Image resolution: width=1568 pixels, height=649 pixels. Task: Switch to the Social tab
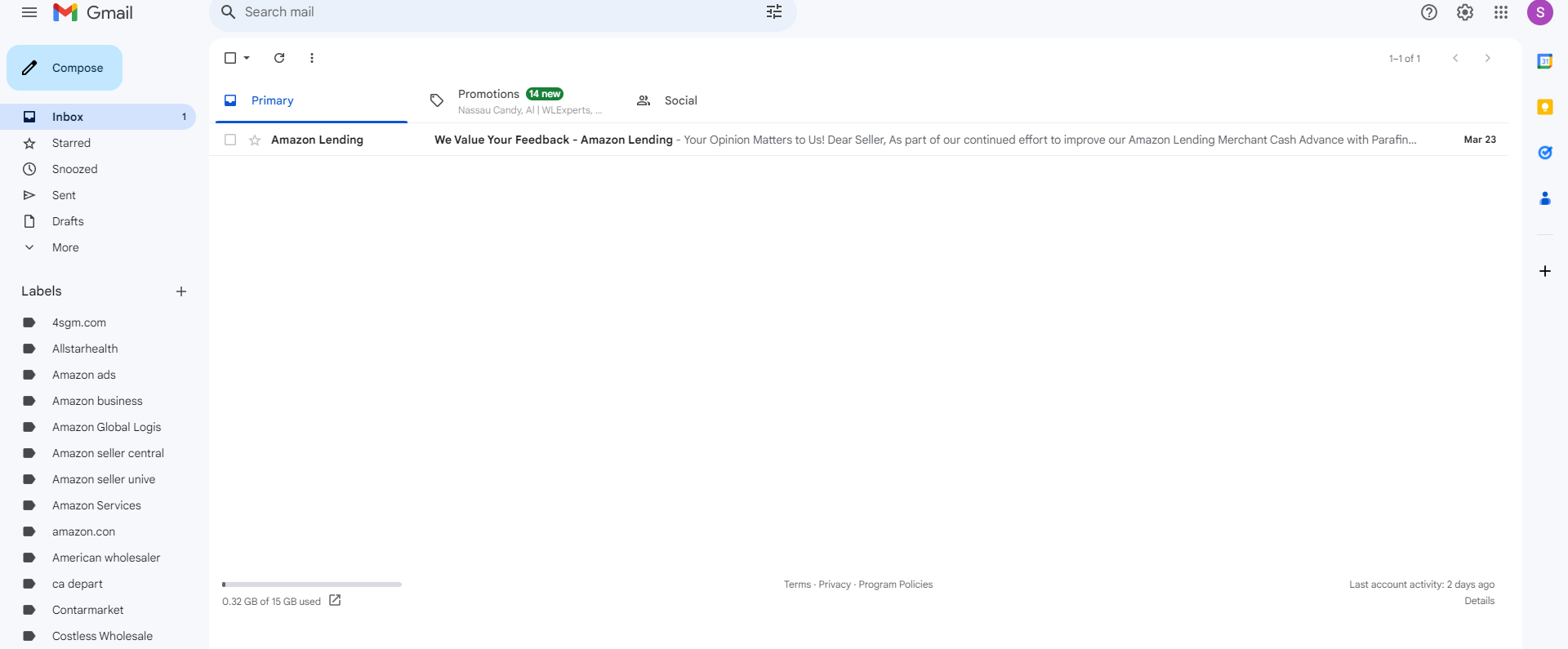coord(724,100)
